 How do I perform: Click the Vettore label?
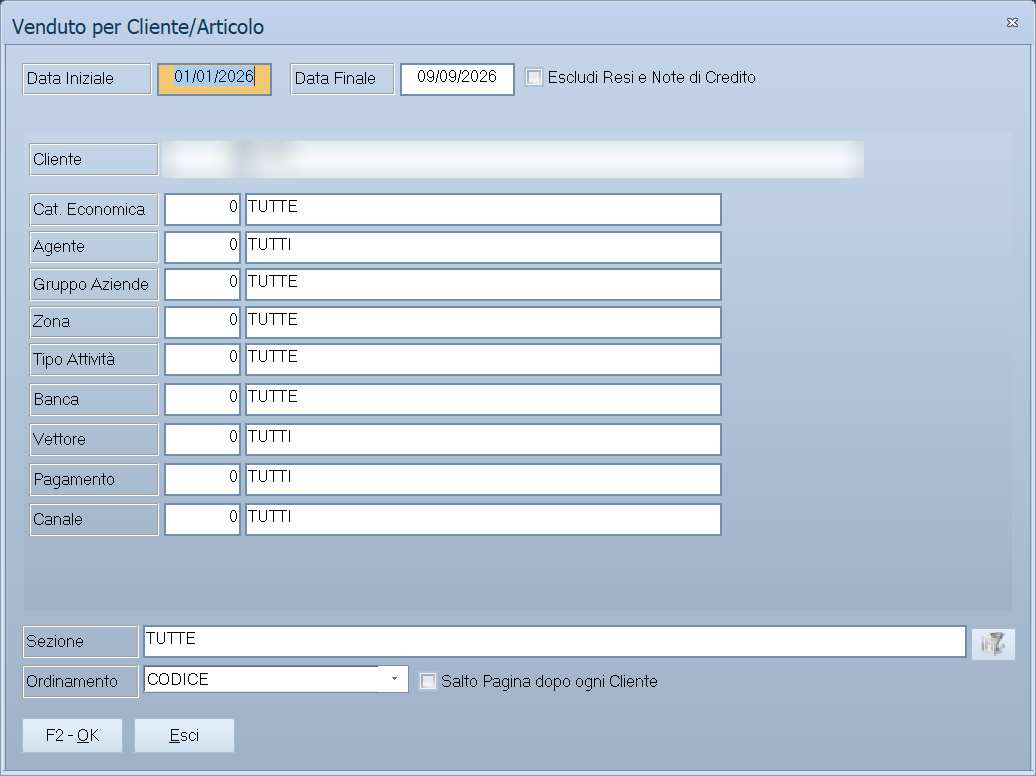94,440
